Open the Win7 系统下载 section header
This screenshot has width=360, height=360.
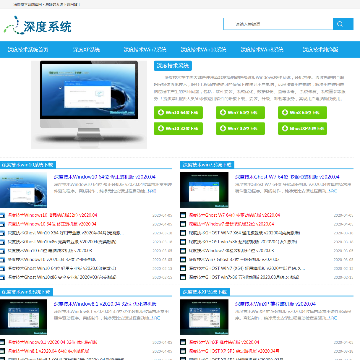click(x=207, y=165)
